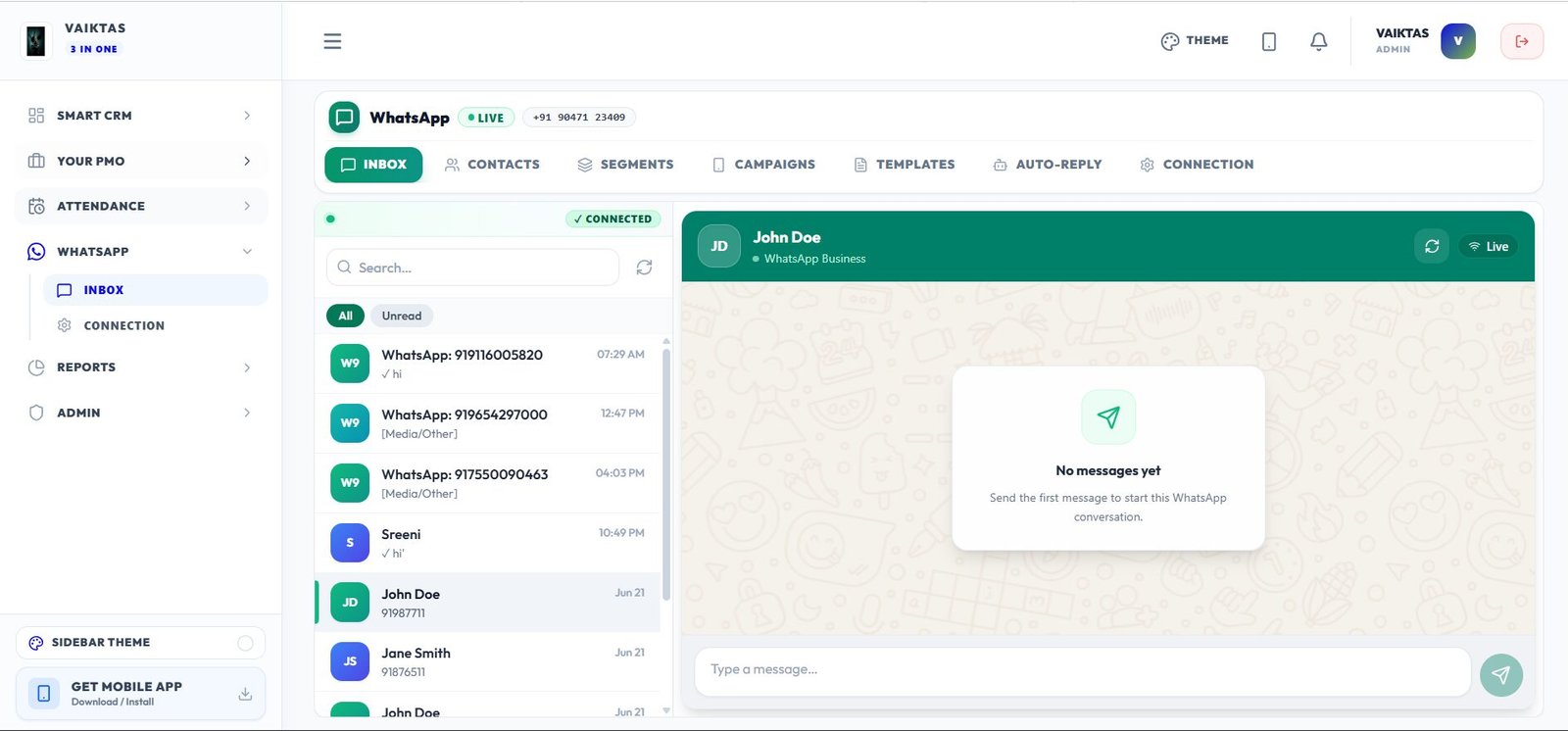
Task: Open the Connection tab in top bar
Action: coord(1197,165)
